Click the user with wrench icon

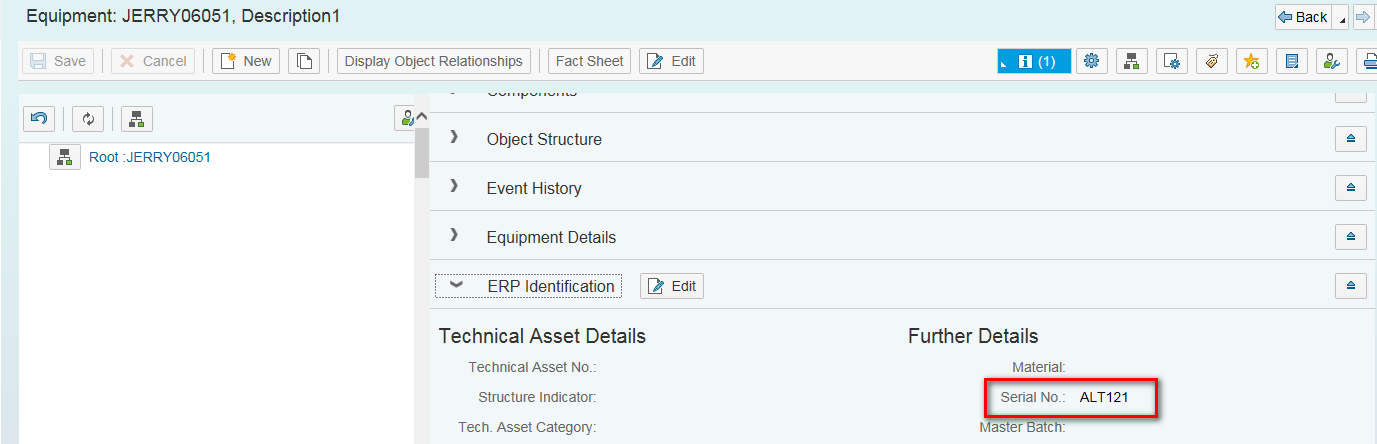(1331, 61)
